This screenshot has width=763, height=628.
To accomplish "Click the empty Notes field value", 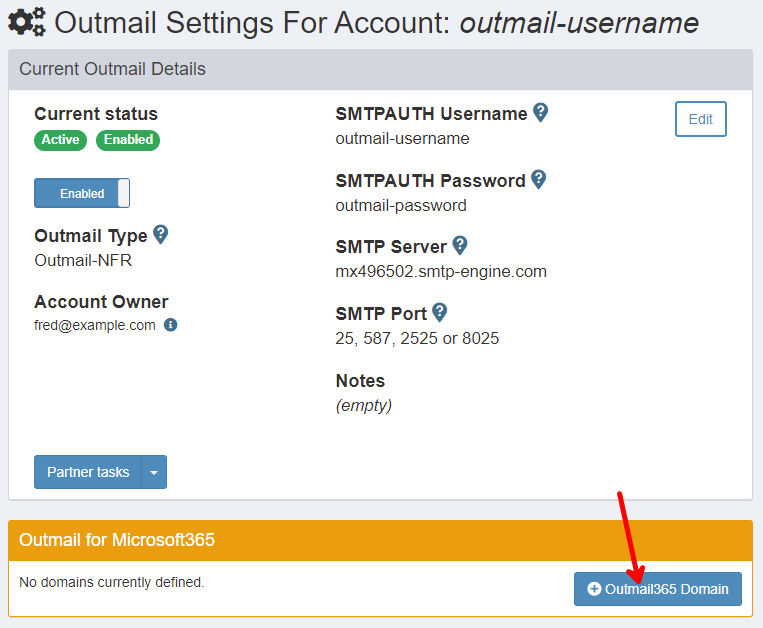I will tap(363, 405).
